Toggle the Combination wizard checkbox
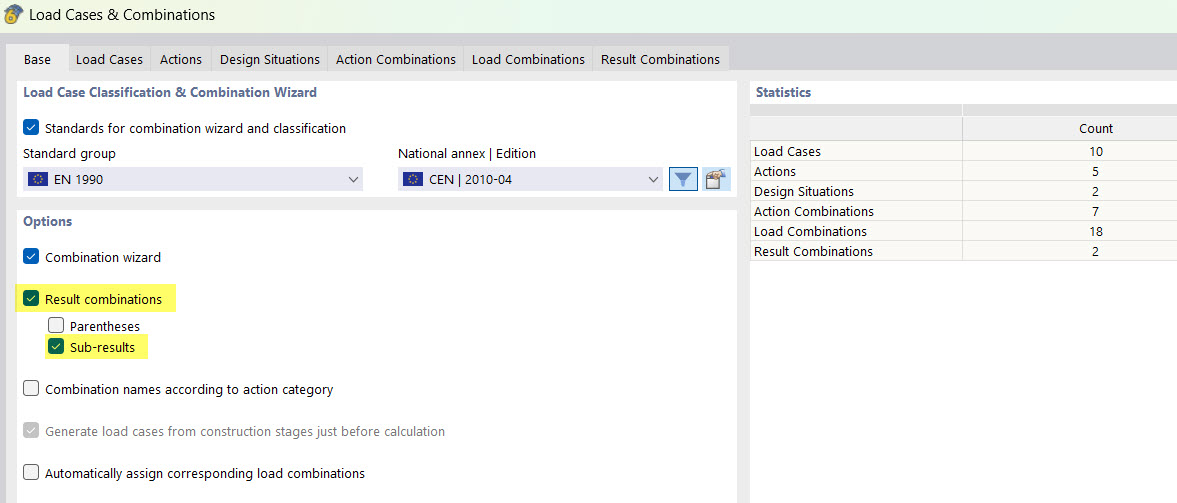 point(31,257)
